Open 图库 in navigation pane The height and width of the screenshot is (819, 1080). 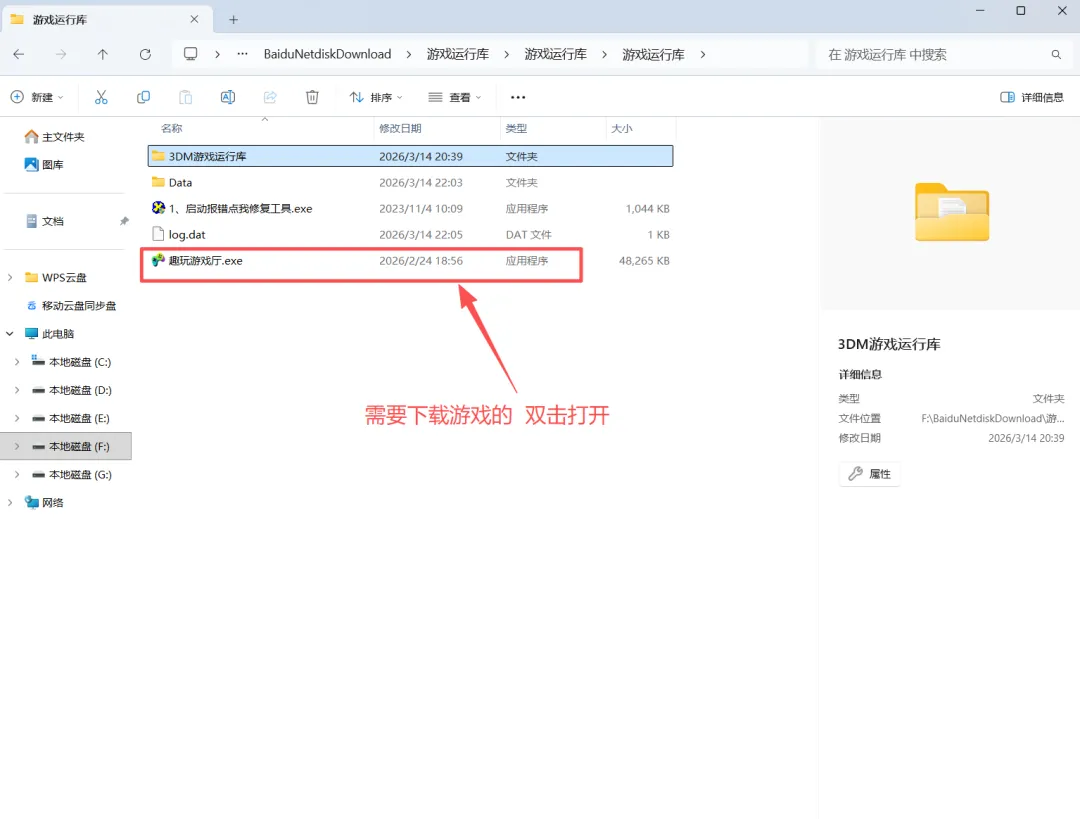click(x=43, y=165)
